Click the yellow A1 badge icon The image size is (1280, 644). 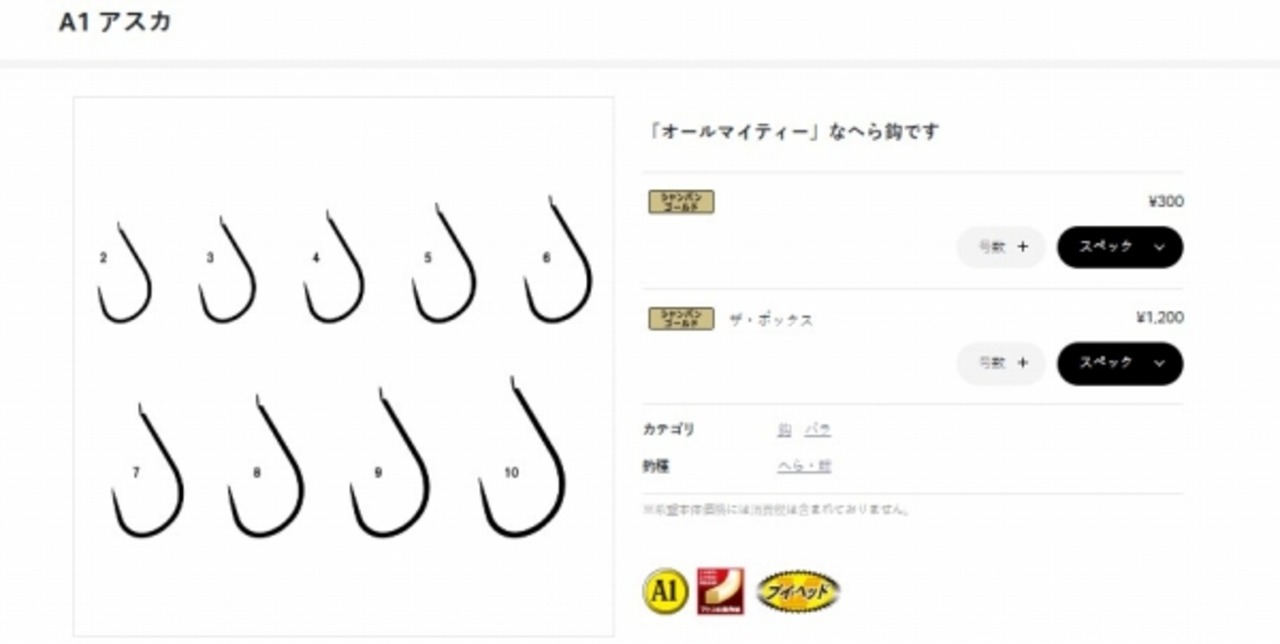click(x=665, y=590)
